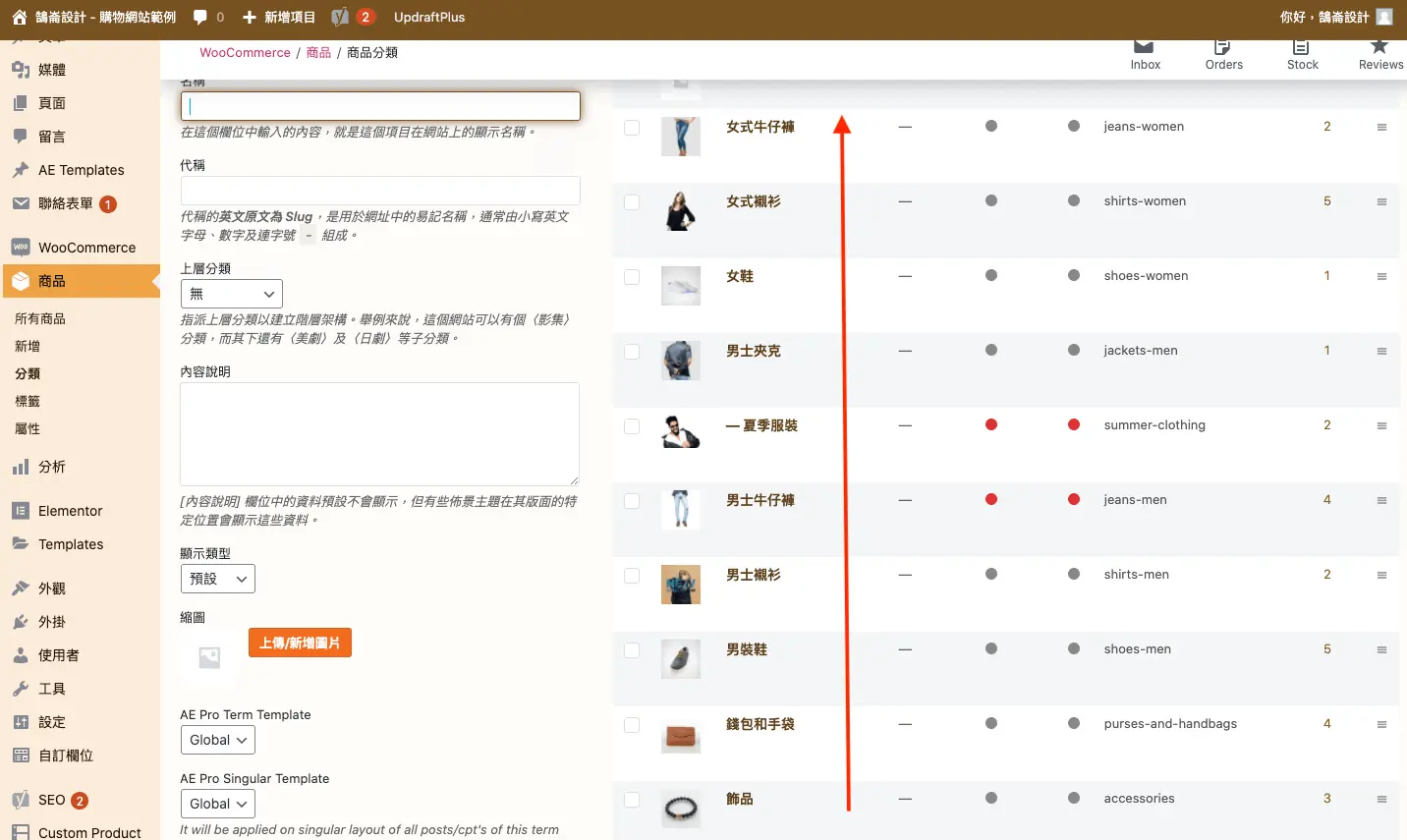
Task: Click the 名稱 name input field
Action: [380, 106]
